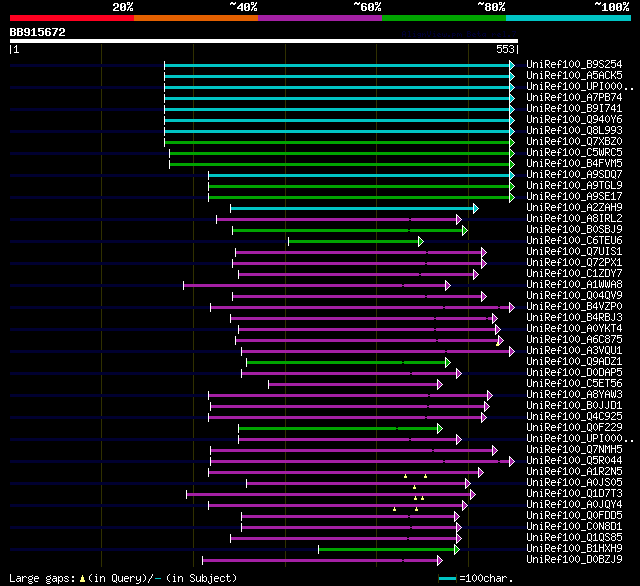This screenshot has height=586, width=640.
Task: Open hit UniRef100_Q9ADZ1
Action: [574, 362]
